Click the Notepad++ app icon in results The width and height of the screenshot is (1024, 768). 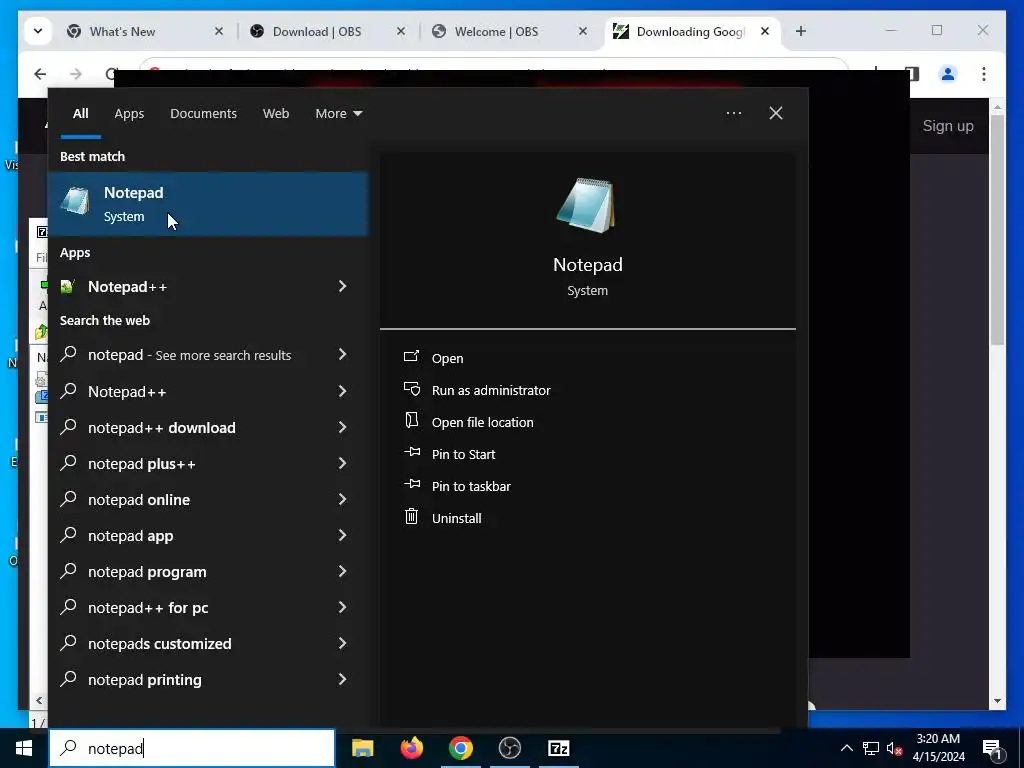(67, 287)
